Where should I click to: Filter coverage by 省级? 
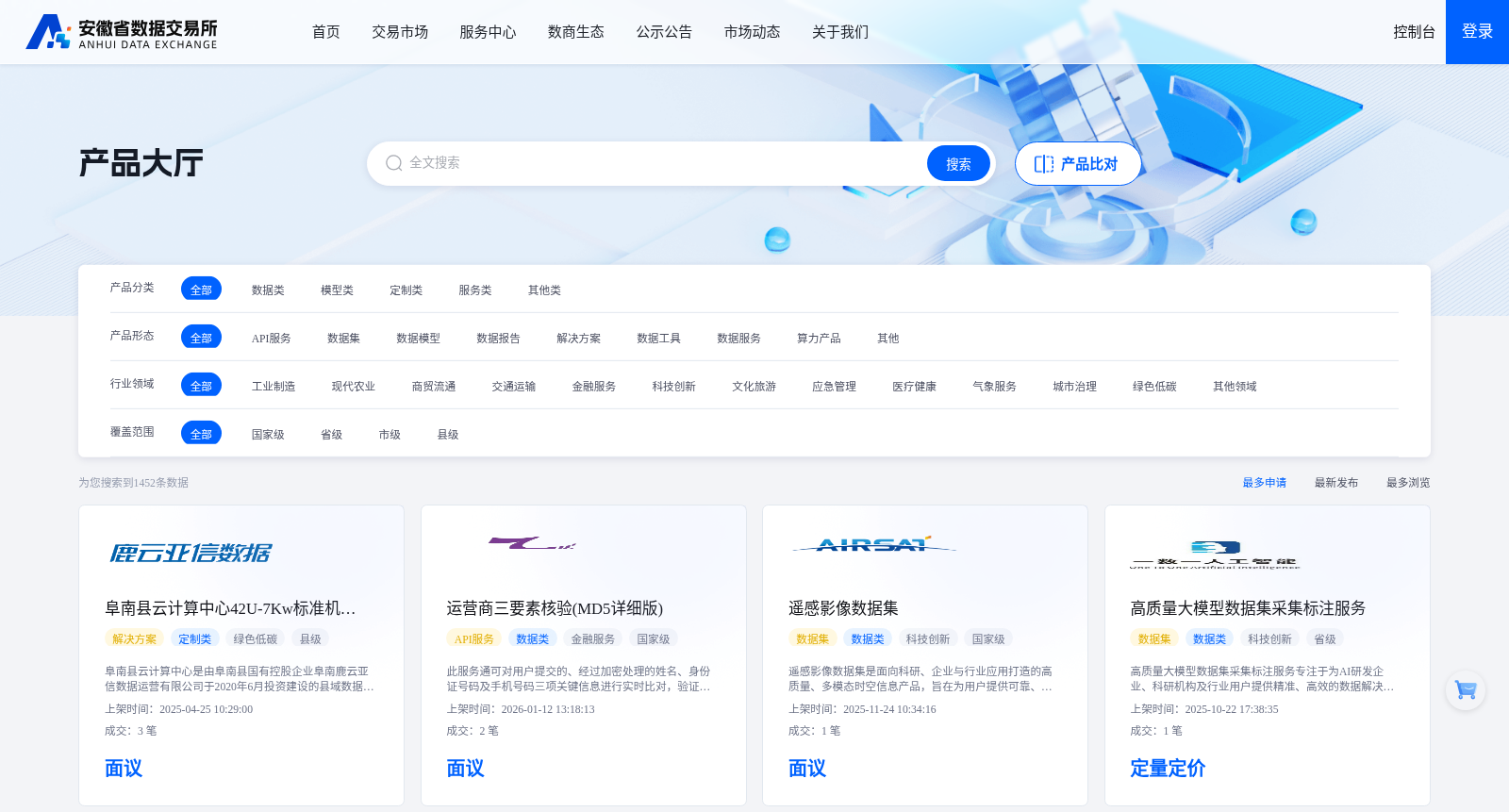[331, 434]
